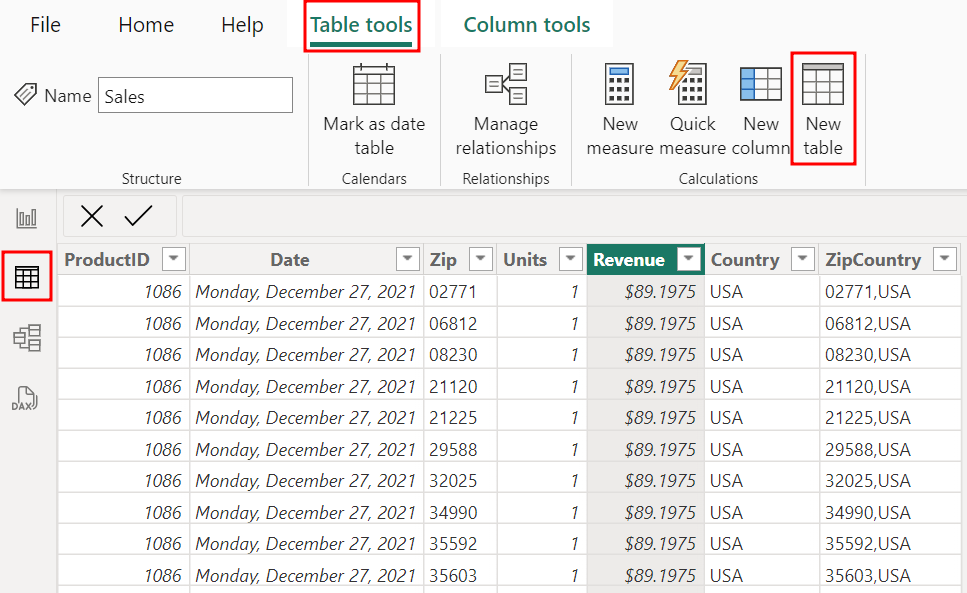Commit formula with the checkmark icon
967x593 pixels.
click(138, 216)
